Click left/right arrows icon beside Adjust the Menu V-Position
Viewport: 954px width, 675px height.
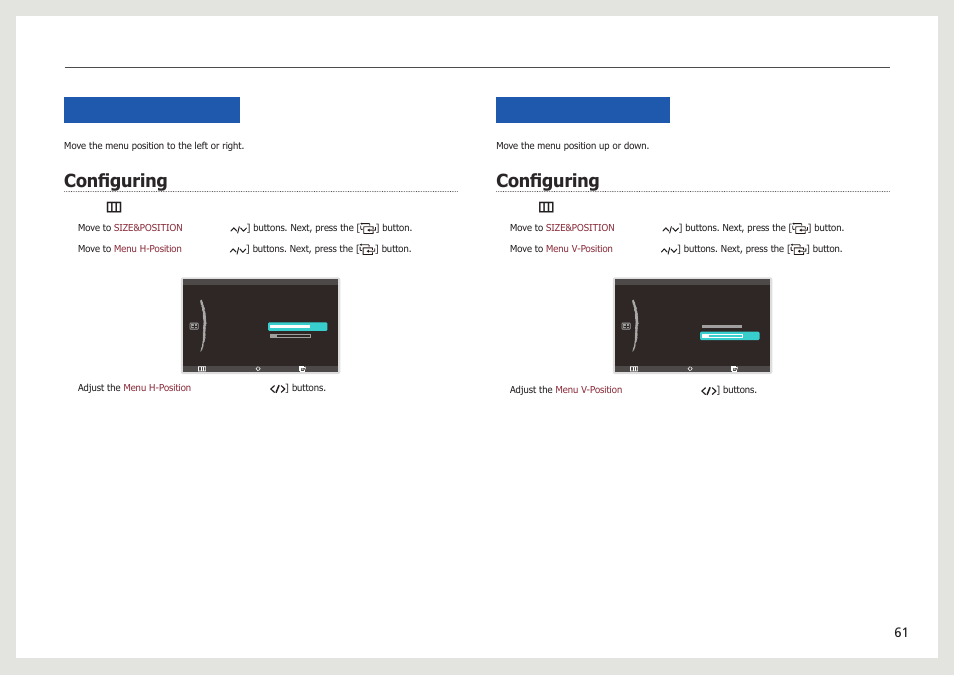point(709,391)
